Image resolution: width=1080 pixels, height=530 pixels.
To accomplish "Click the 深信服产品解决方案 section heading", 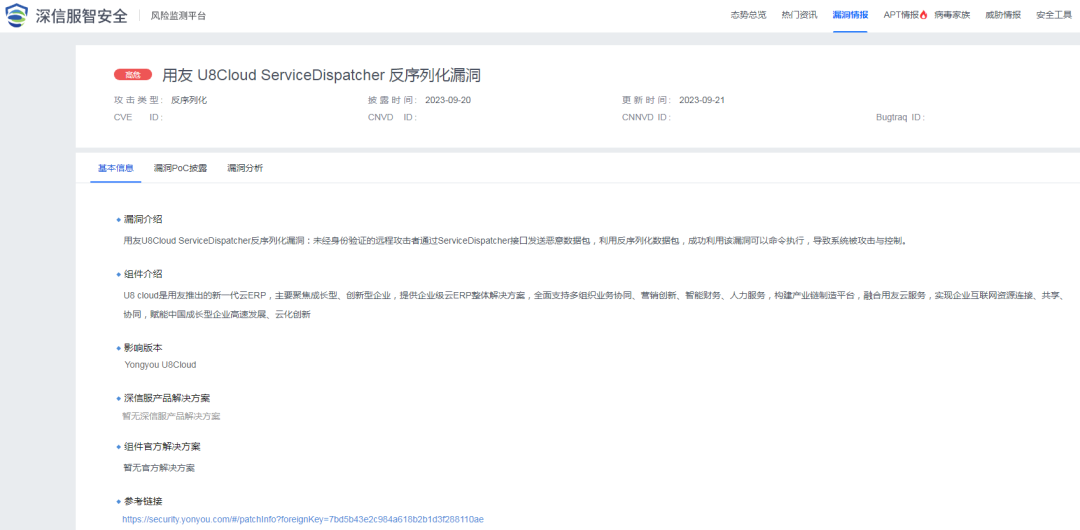I will tap(167, 398).
